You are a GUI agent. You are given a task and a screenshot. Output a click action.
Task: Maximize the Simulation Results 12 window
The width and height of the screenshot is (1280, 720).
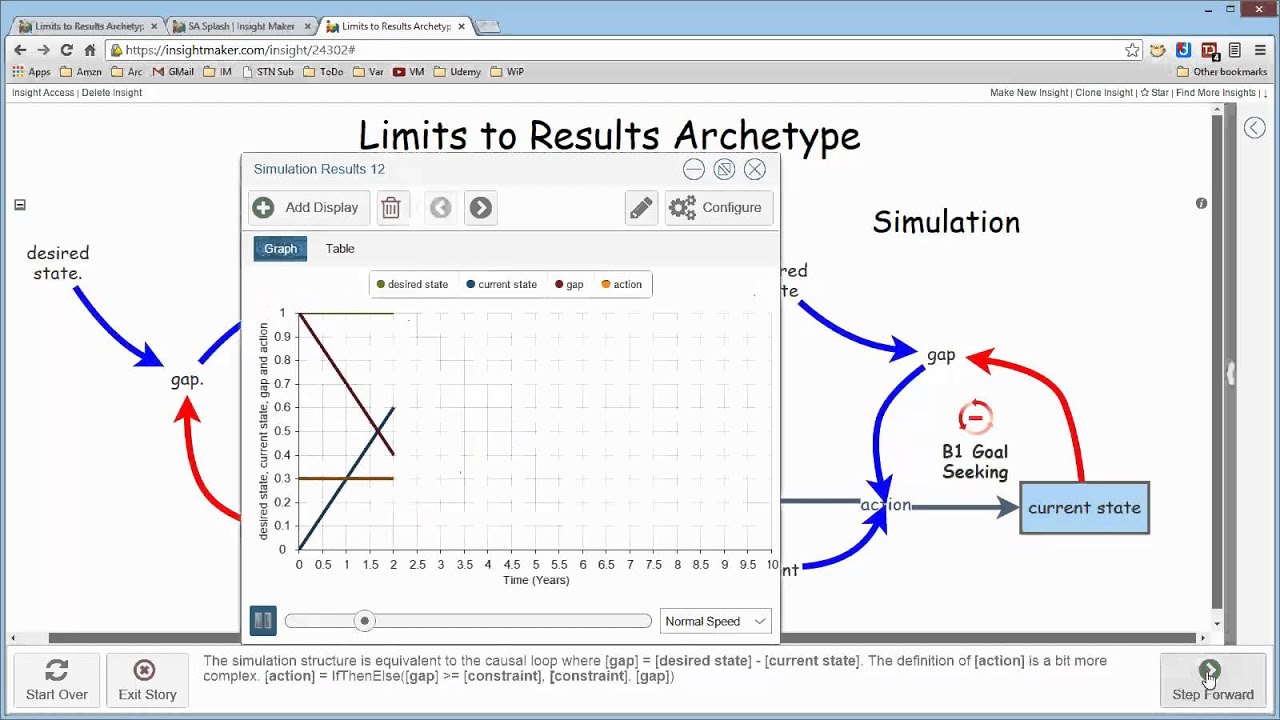[724, 169]
